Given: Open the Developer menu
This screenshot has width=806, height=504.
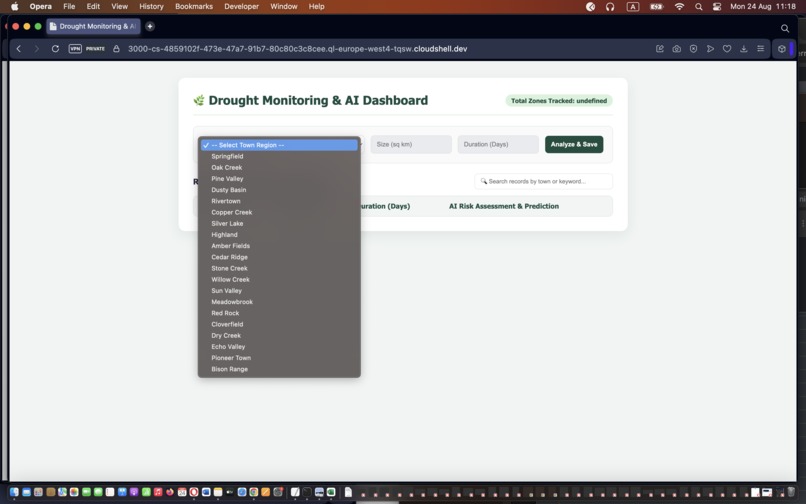Looking at the screenshot, I should pyautogui.click(x=242, y=7).
